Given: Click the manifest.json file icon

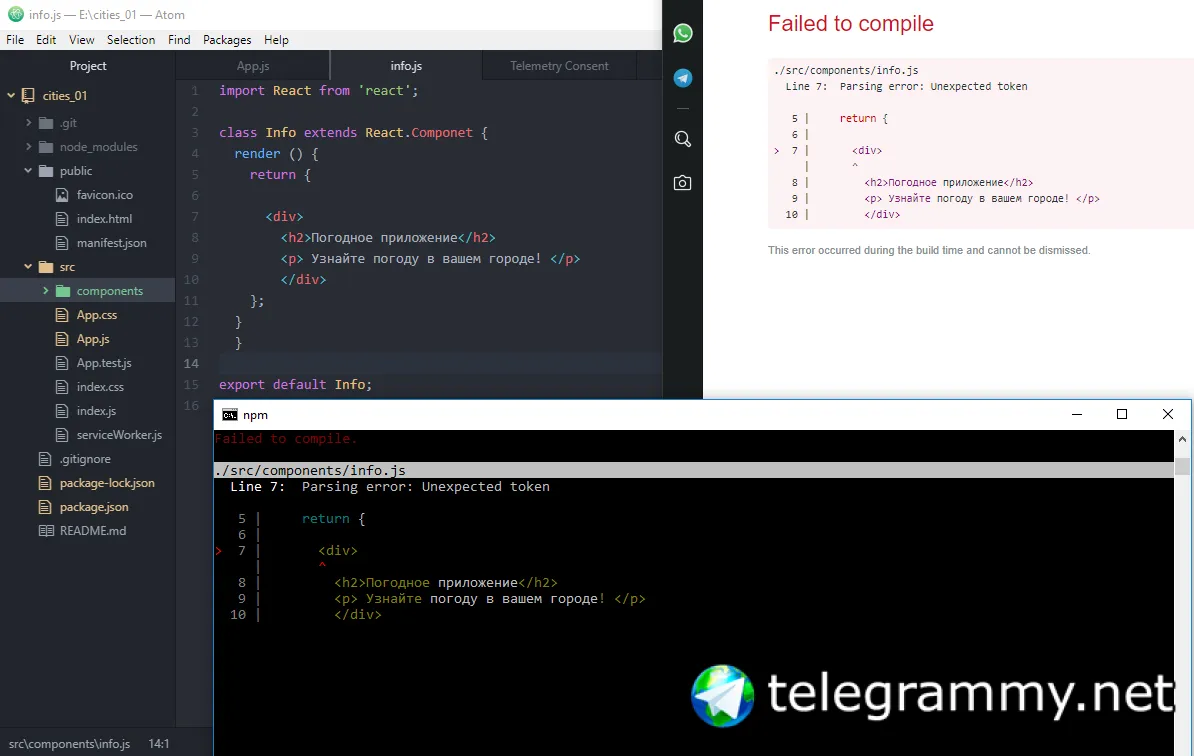Looking at the screenshot, I should pos(62,243).
